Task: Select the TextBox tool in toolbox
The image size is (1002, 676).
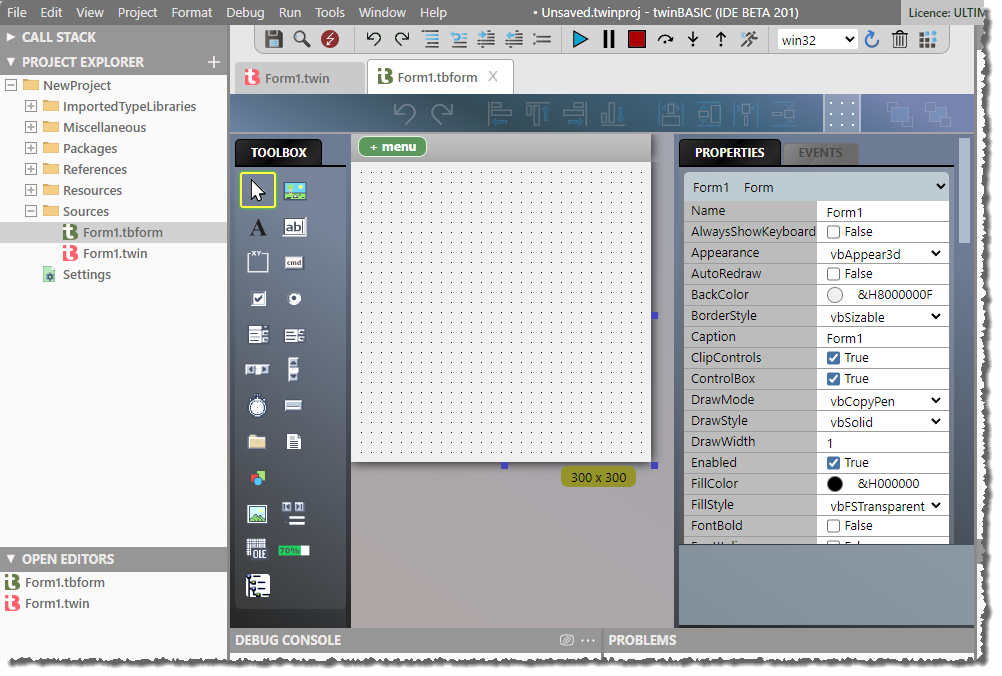Action: pos(294,228)
